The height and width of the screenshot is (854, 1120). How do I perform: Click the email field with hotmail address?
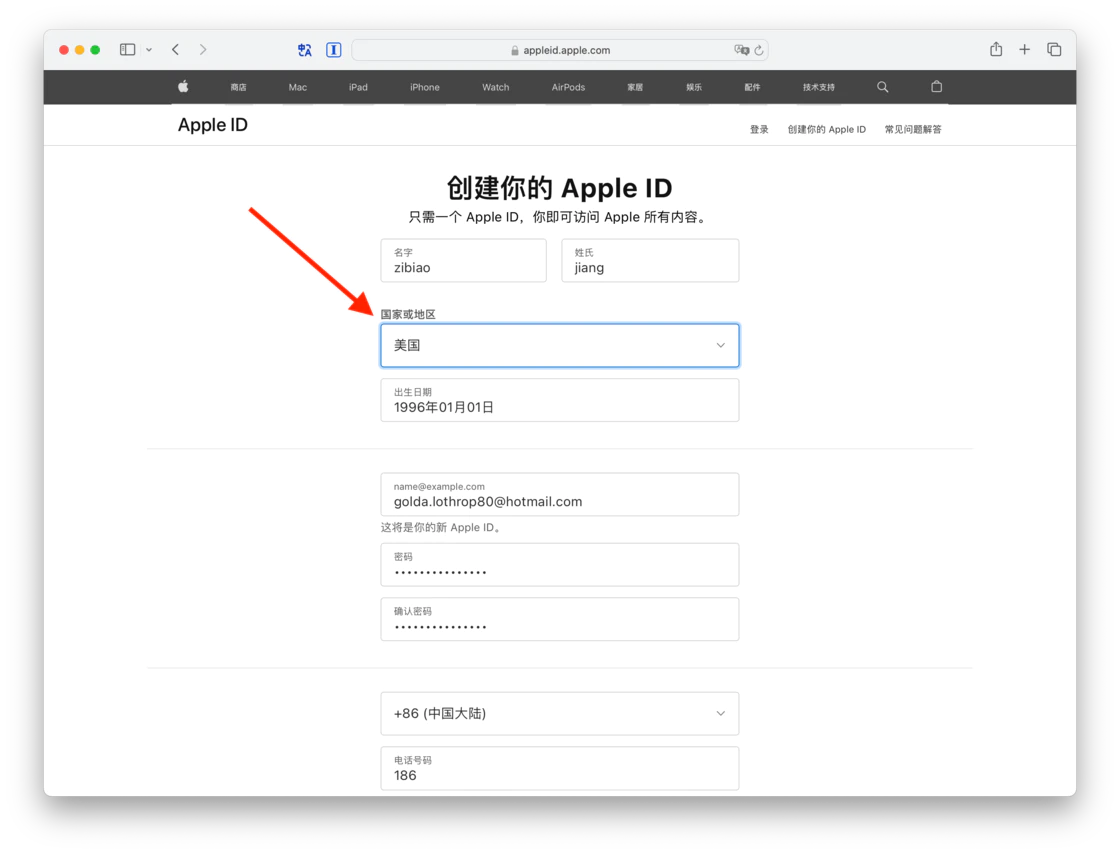[559, 494]
